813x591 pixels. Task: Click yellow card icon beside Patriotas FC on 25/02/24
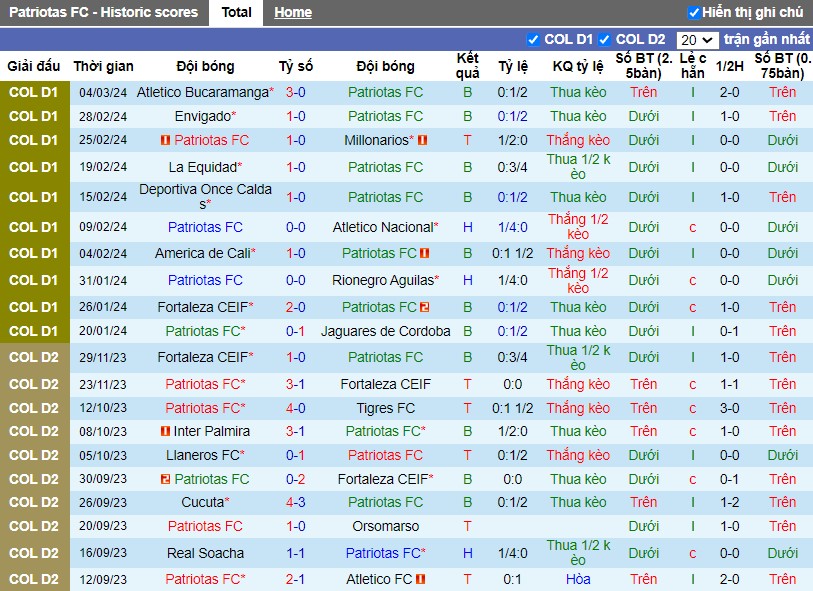pyautogui.click(x=165, y=140)
